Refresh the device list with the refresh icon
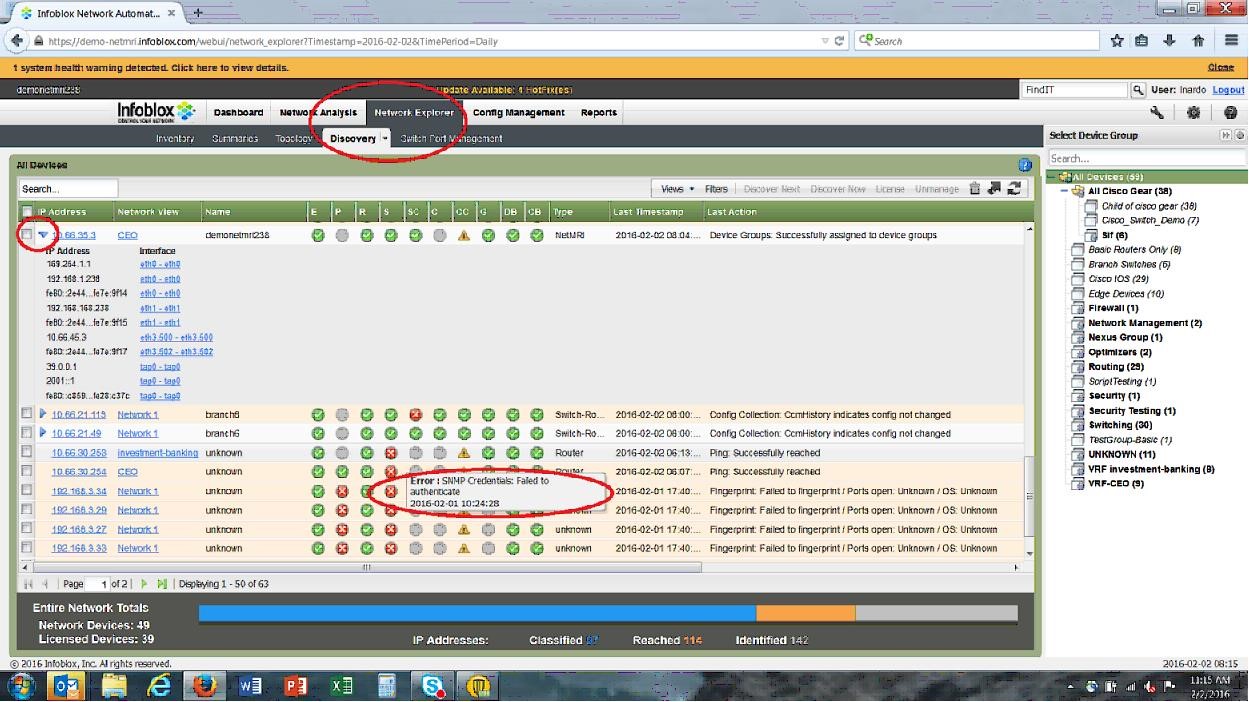Screen dimensions: 1249x702 click(1014, 188)
